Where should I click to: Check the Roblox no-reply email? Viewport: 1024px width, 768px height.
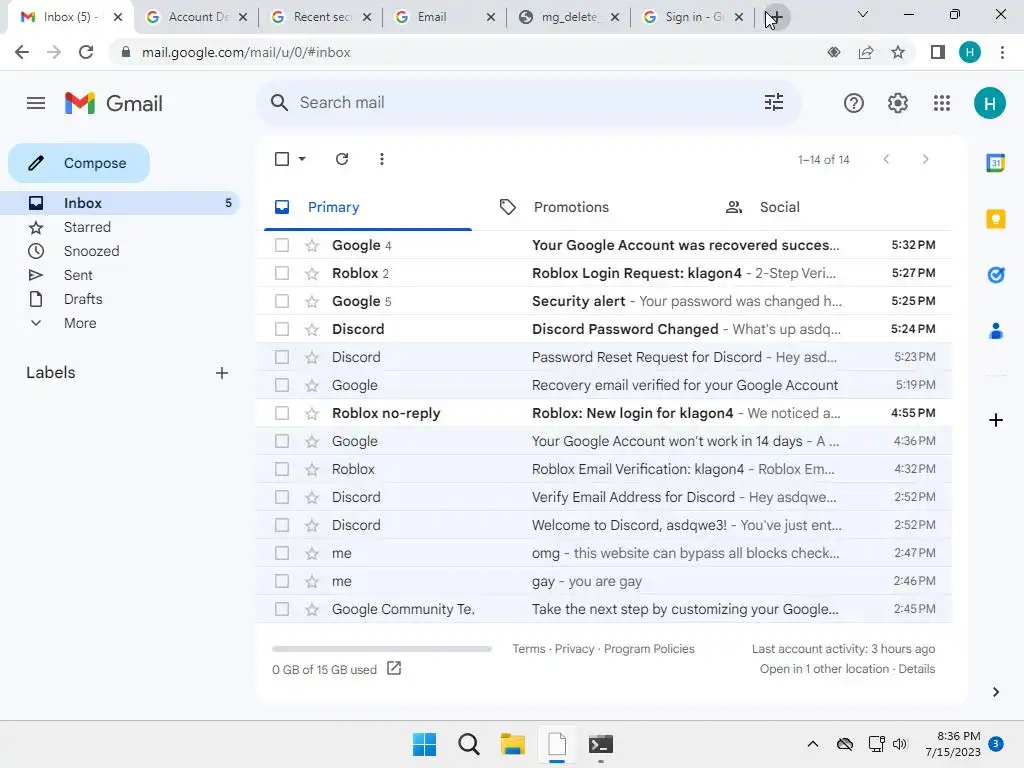282,414
